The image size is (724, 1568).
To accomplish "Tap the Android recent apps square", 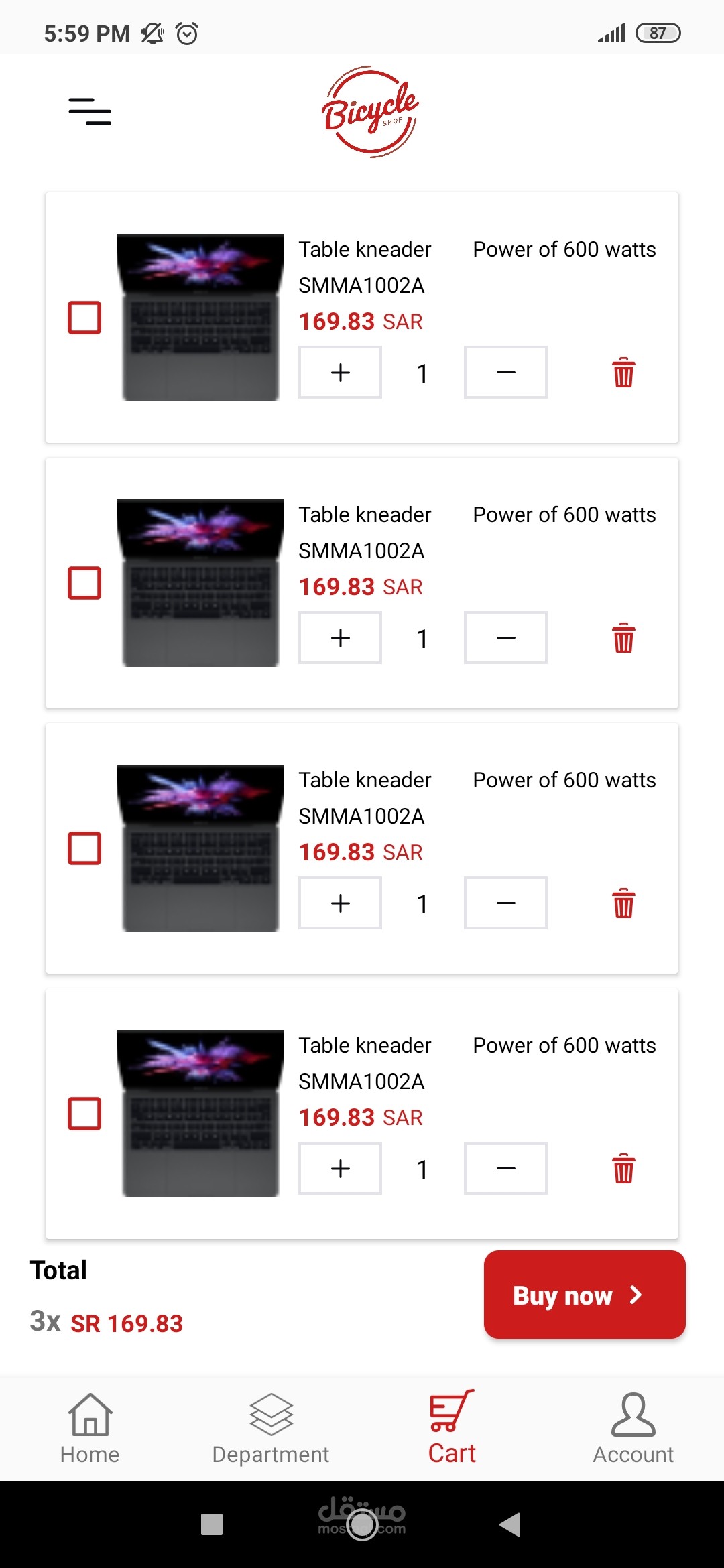I will pyautogui.click(x=212, y=1524).
